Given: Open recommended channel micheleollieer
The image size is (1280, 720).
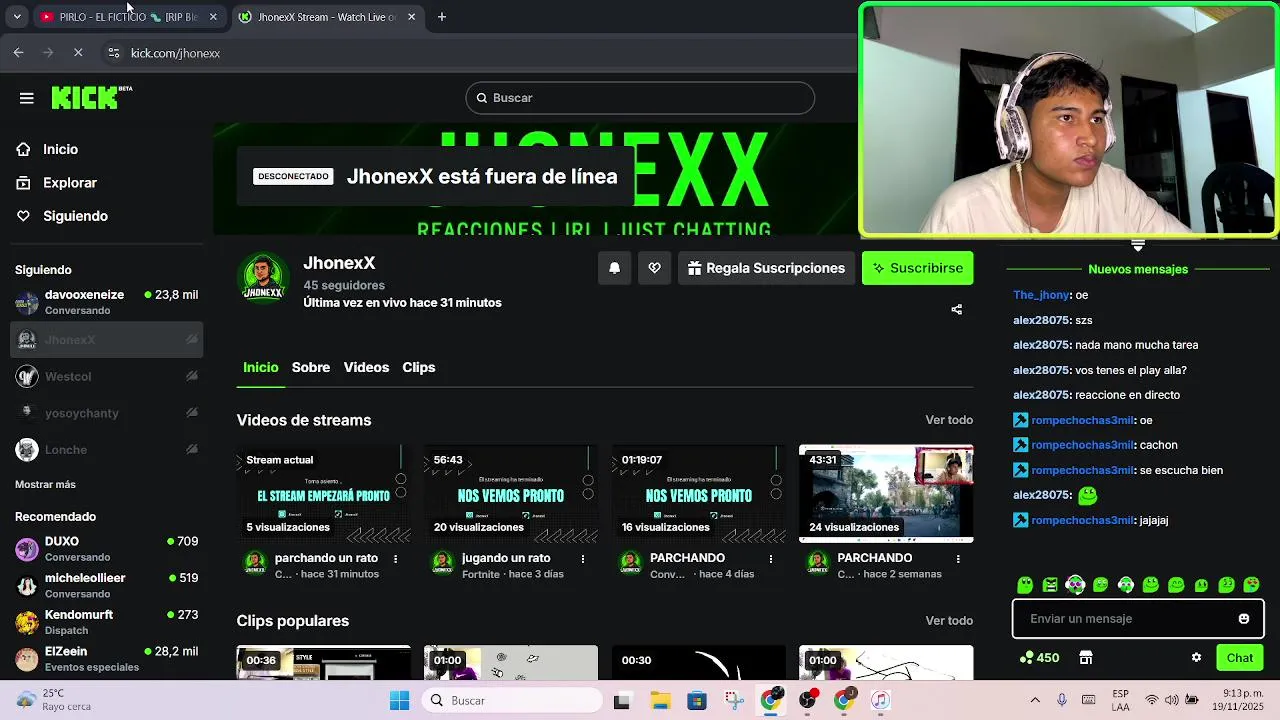Looking at the screenshot, I should click(106, 585).
